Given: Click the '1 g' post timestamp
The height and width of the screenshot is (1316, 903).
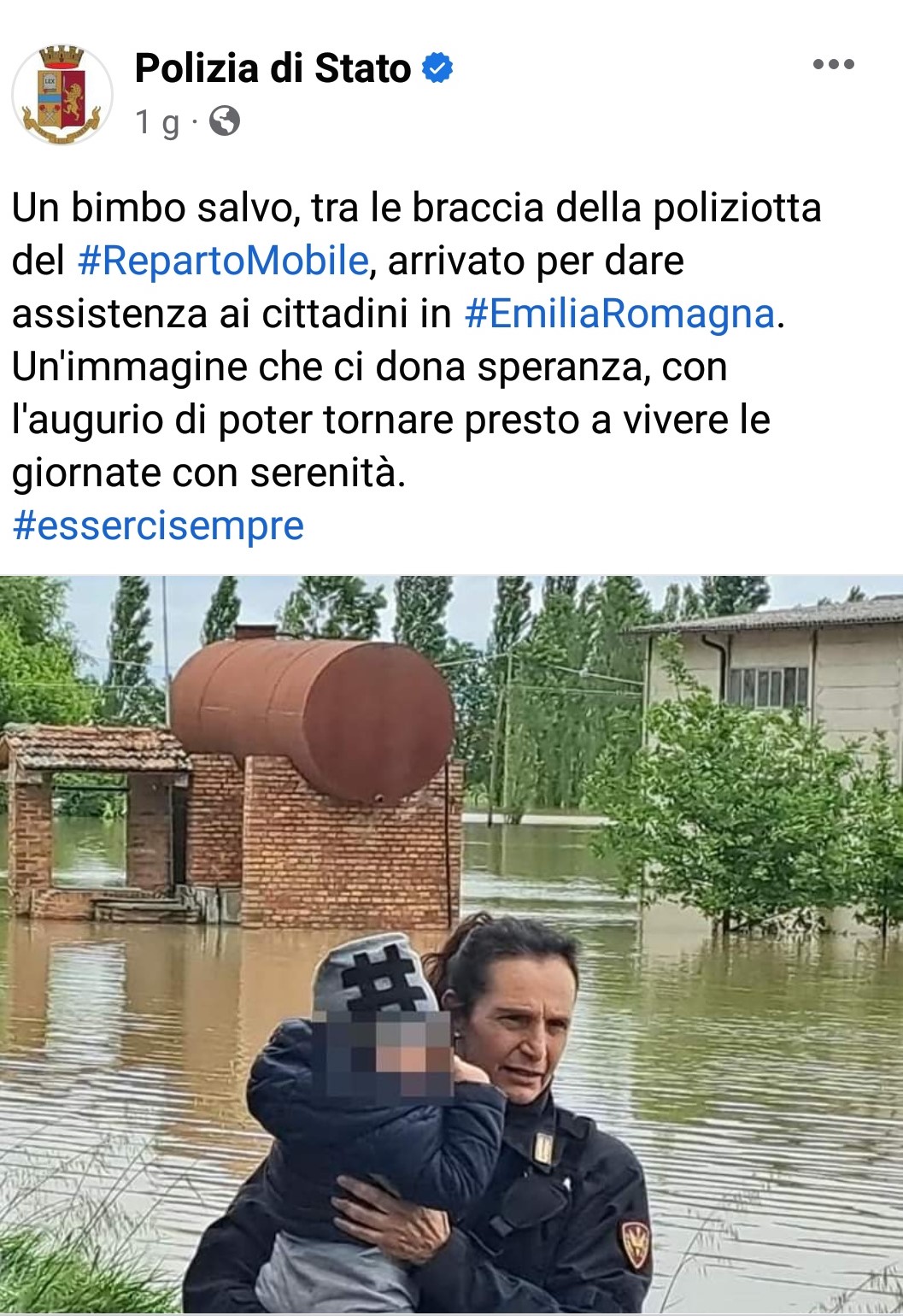Looking at the screenshot, I should coord(158,122).
